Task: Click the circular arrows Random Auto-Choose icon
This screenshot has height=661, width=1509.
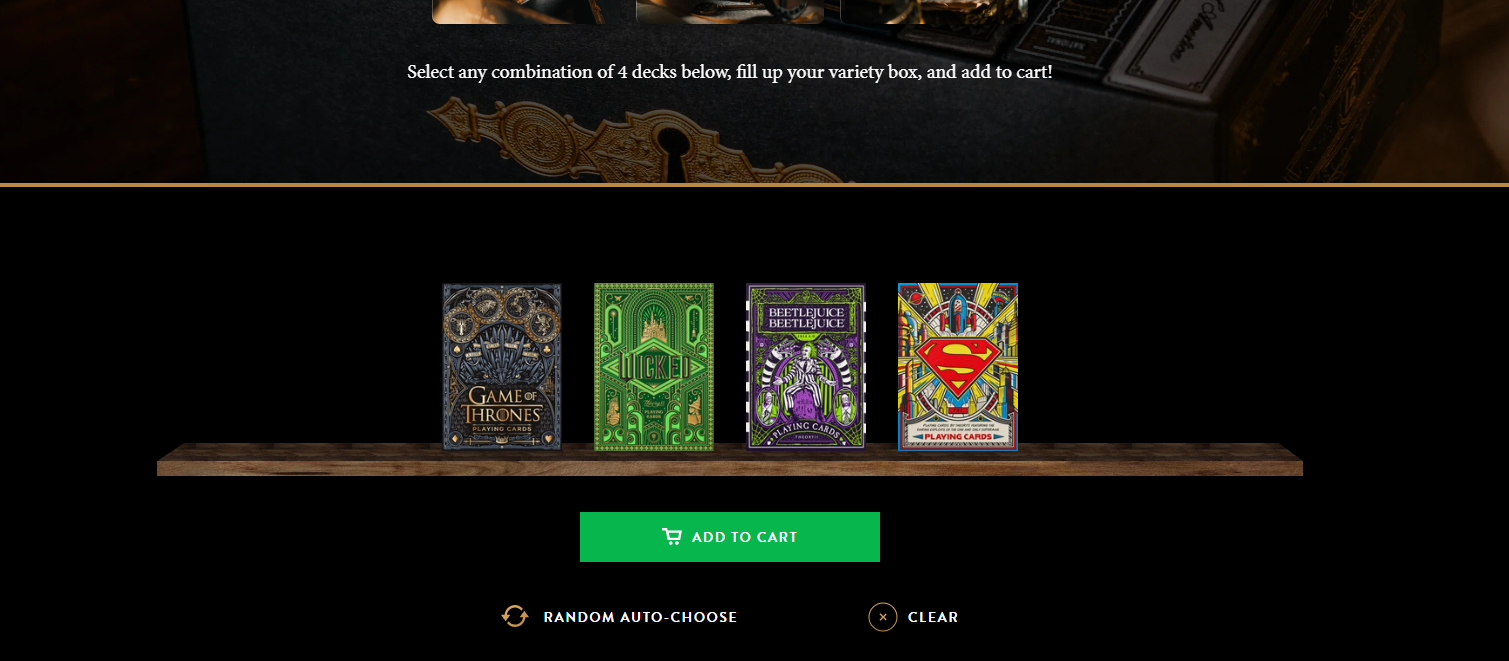Action: (515, 616)
